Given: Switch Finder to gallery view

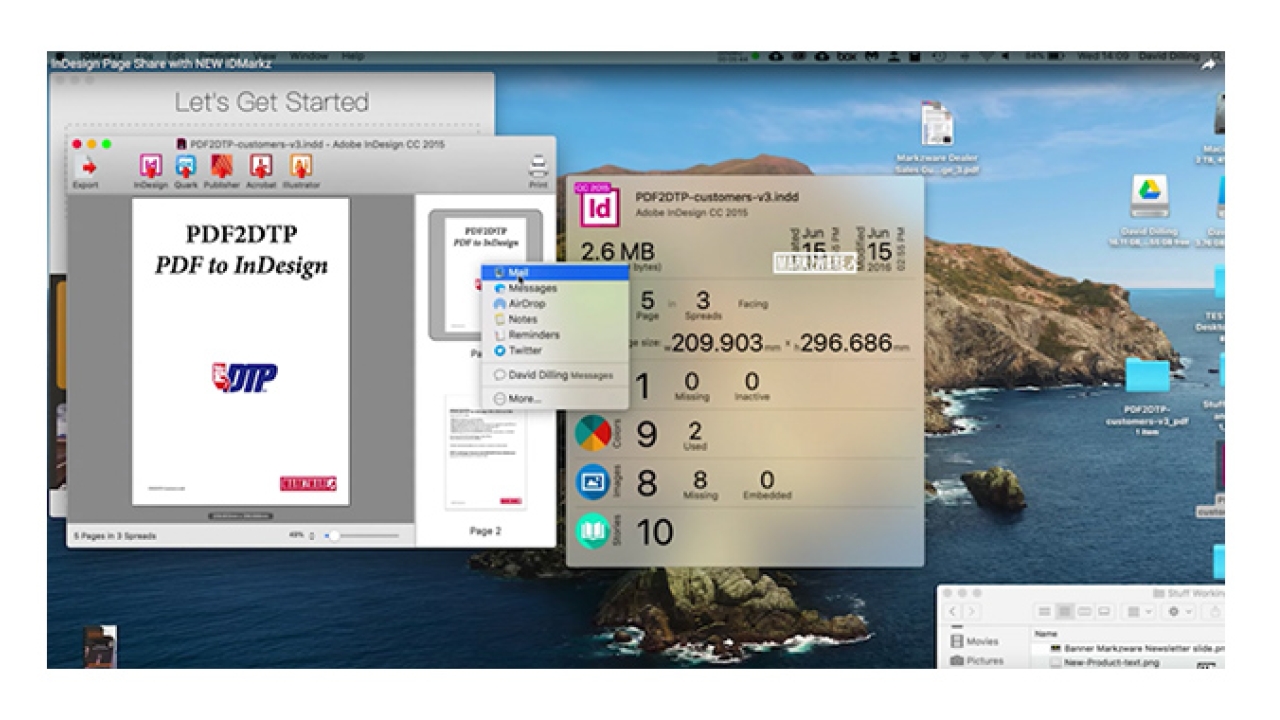Looking at the screenshot, I should pos(1104,611).
